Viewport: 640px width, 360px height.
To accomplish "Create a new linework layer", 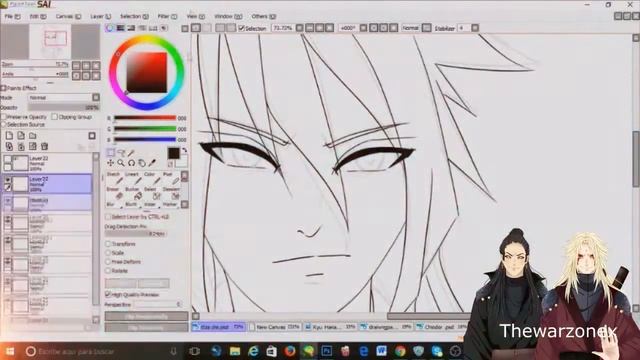I will [21, 136].
